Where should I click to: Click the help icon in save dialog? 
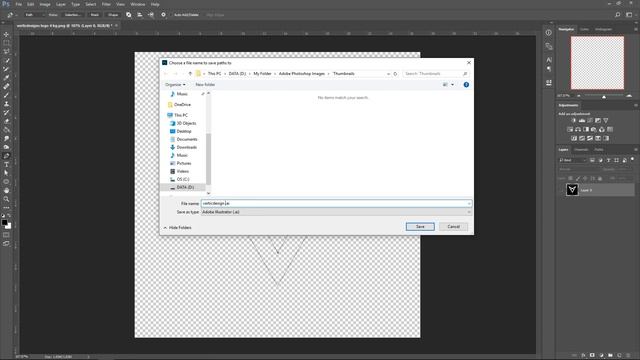pyautogui.click(x=466, y=84)
